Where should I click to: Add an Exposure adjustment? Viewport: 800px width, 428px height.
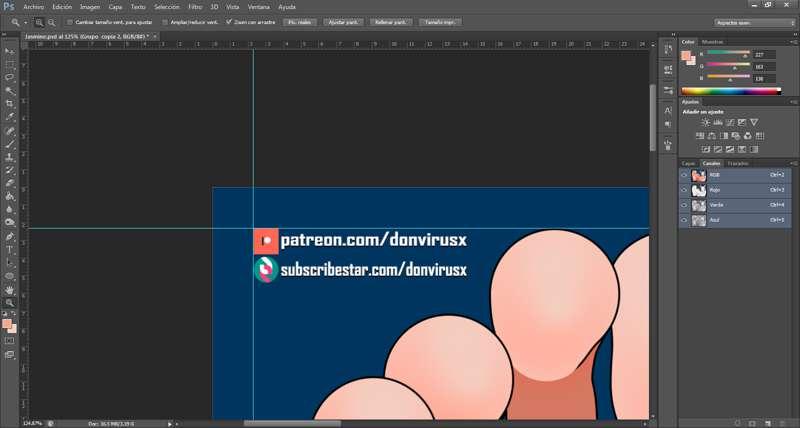click(x=742, y=122)
